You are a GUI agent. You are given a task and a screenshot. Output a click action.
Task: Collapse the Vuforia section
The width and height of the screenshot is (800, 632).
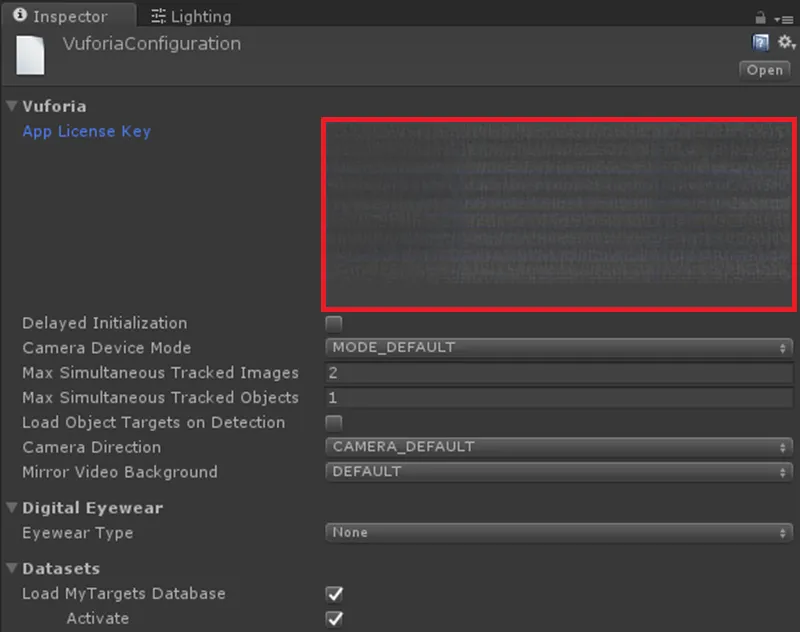(12, 107)
